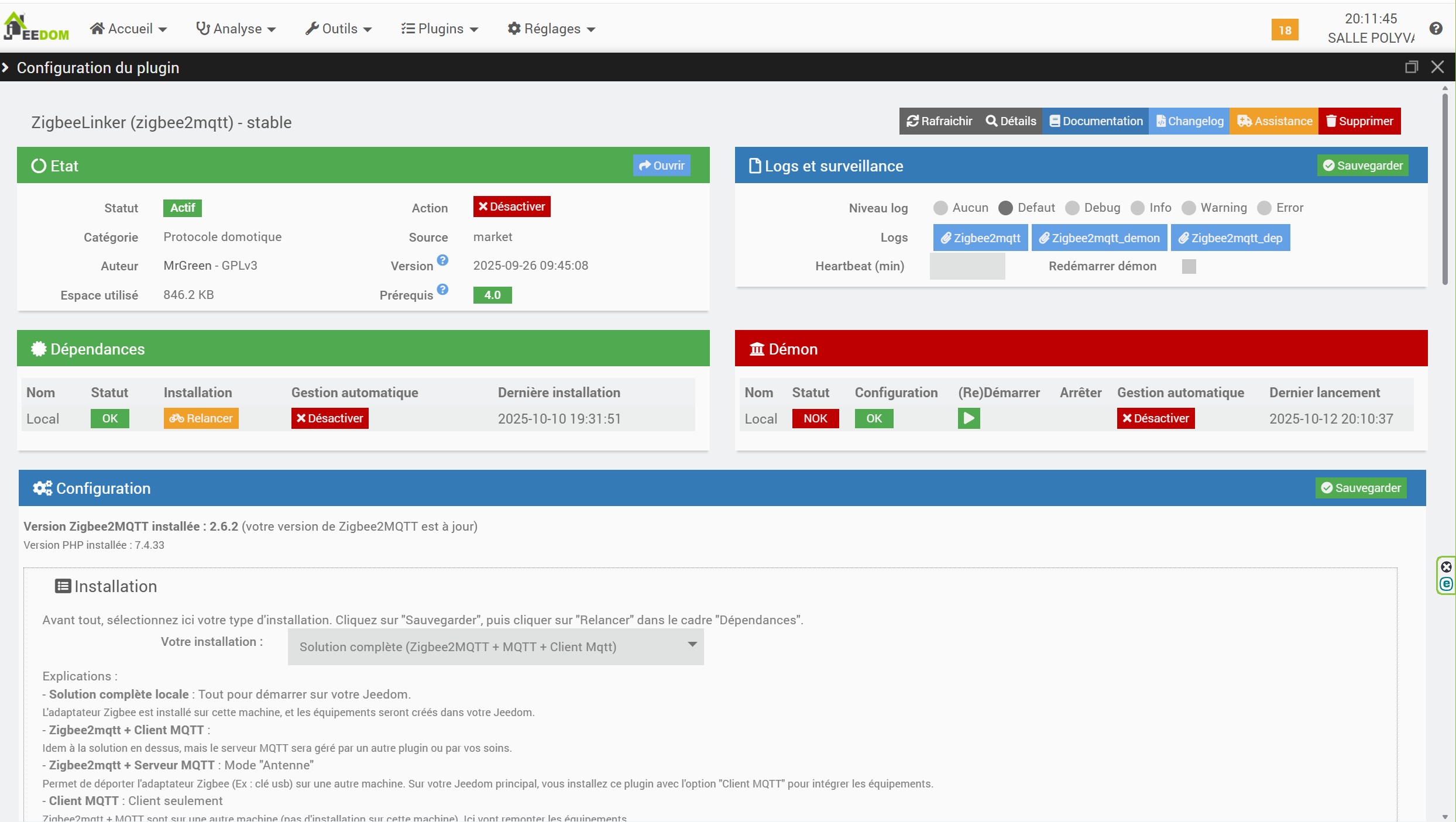Click the Prérequis help tooltip icon
1456x822 pixels.
[442, 290]
